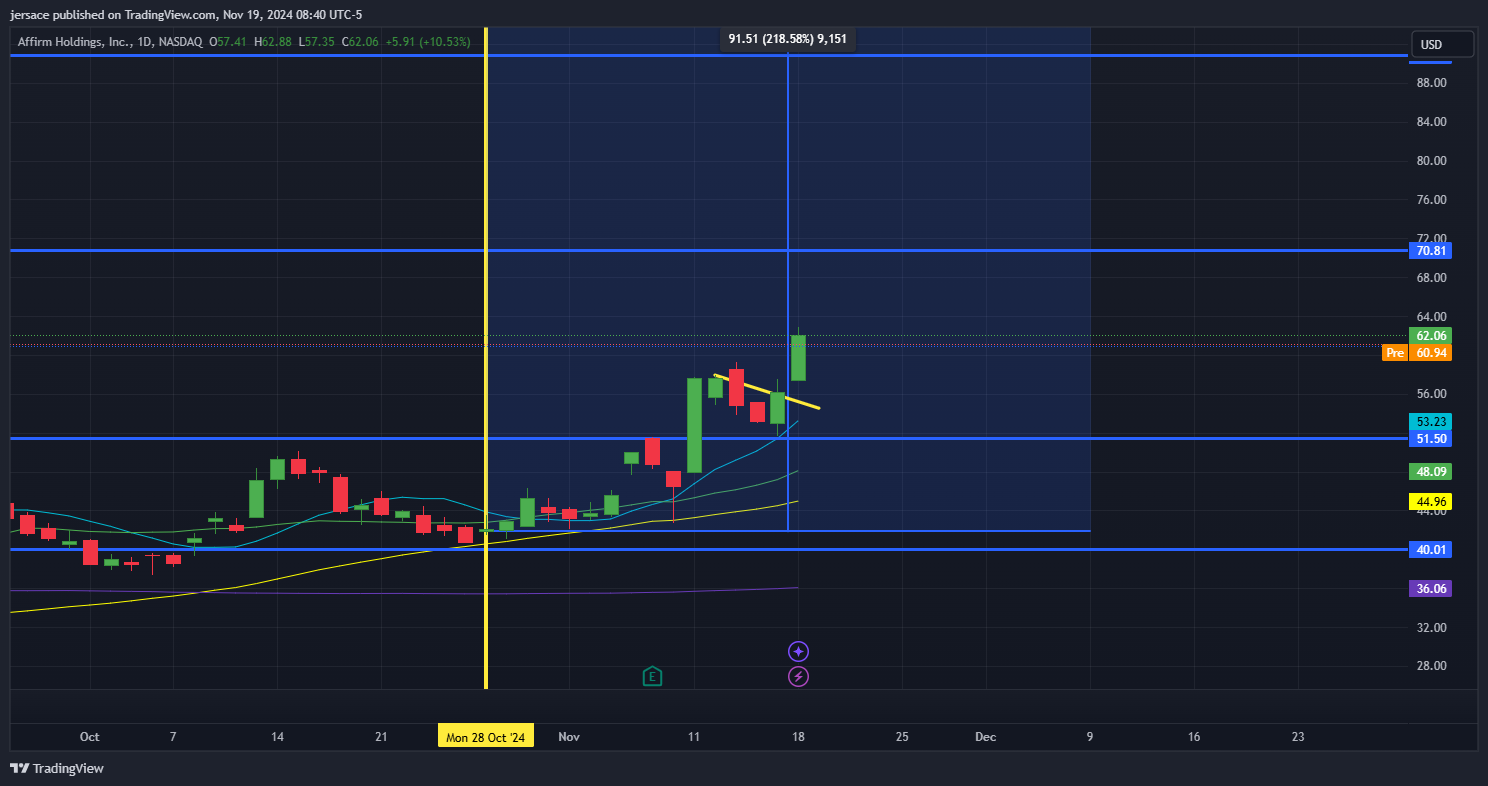Click the 28.00 price axis value
Image resolution: width=1488 pixels, height=786 pixels.
pos(1432,666)
